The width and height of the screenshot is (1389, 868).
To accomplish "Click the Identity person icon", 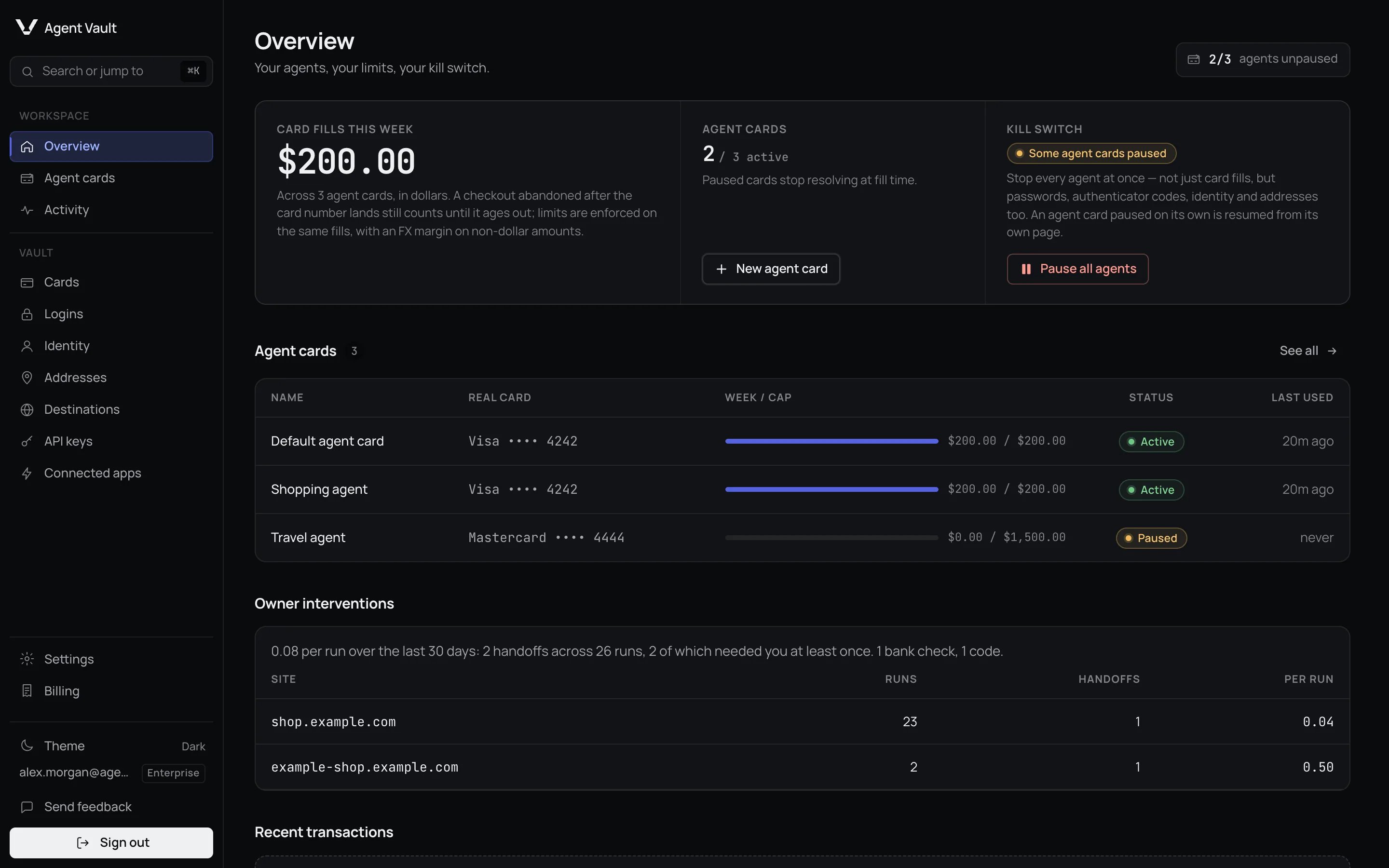I will pos(27,346).
